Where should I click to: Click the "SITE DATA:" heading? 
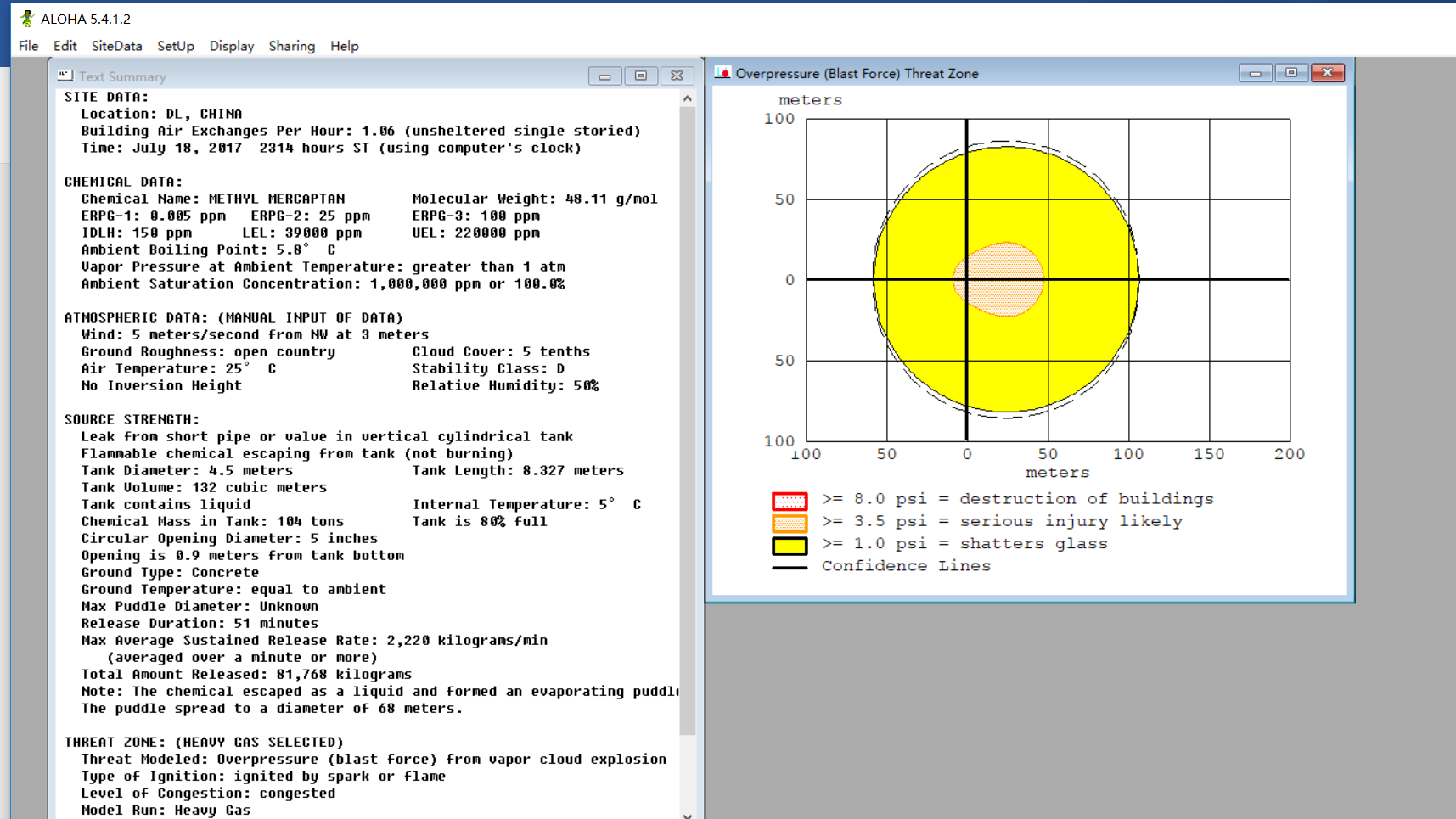point(106,97)
